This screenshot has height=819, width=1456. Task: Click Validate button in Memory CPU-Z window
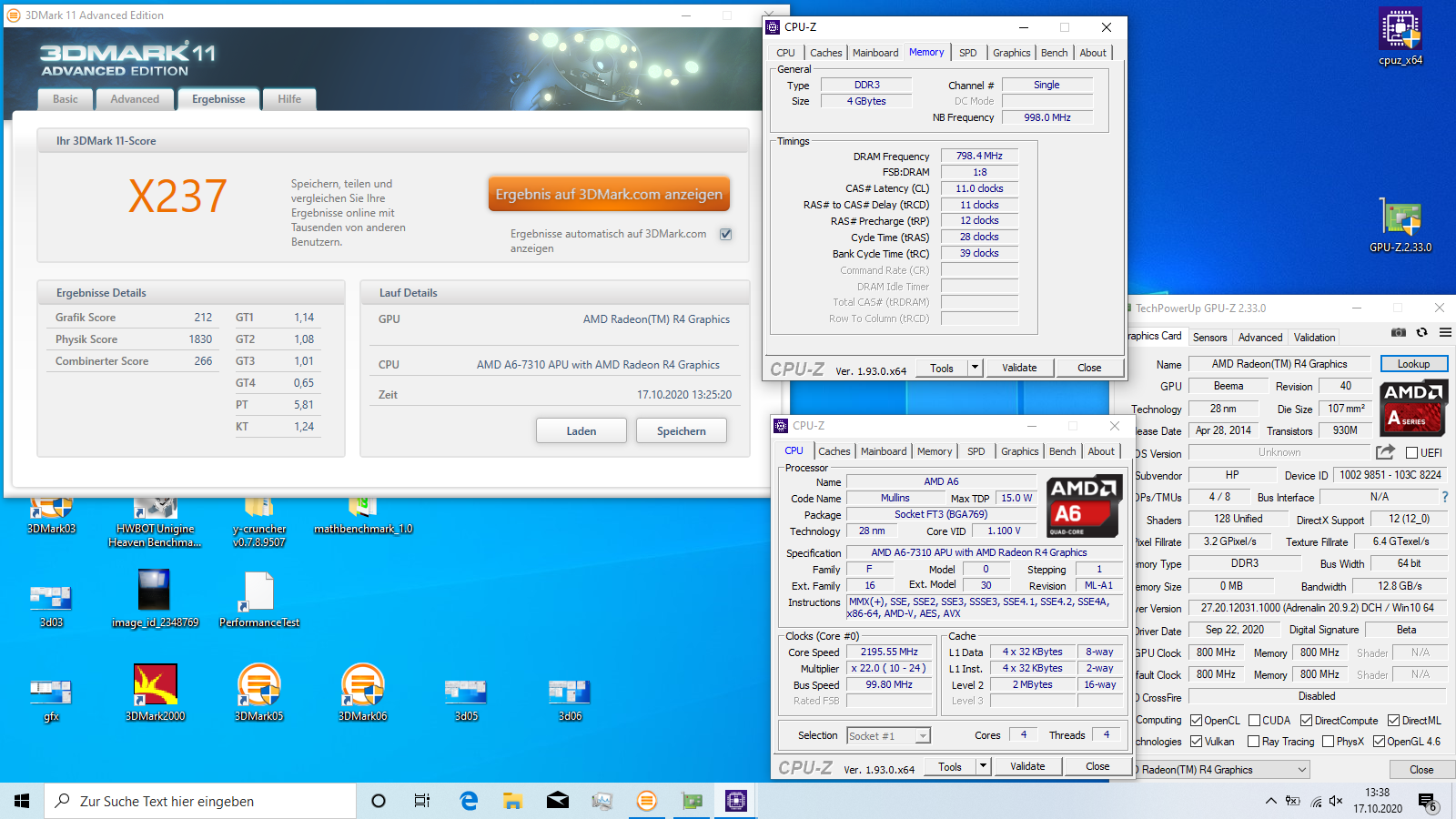click(1019, 368)
